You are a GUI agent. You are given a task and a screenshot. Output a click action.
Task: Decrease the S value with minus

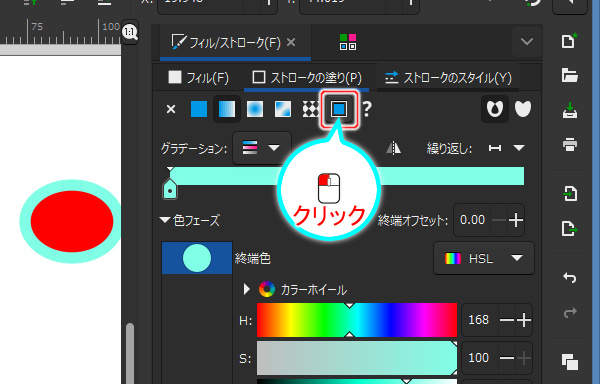507,358
